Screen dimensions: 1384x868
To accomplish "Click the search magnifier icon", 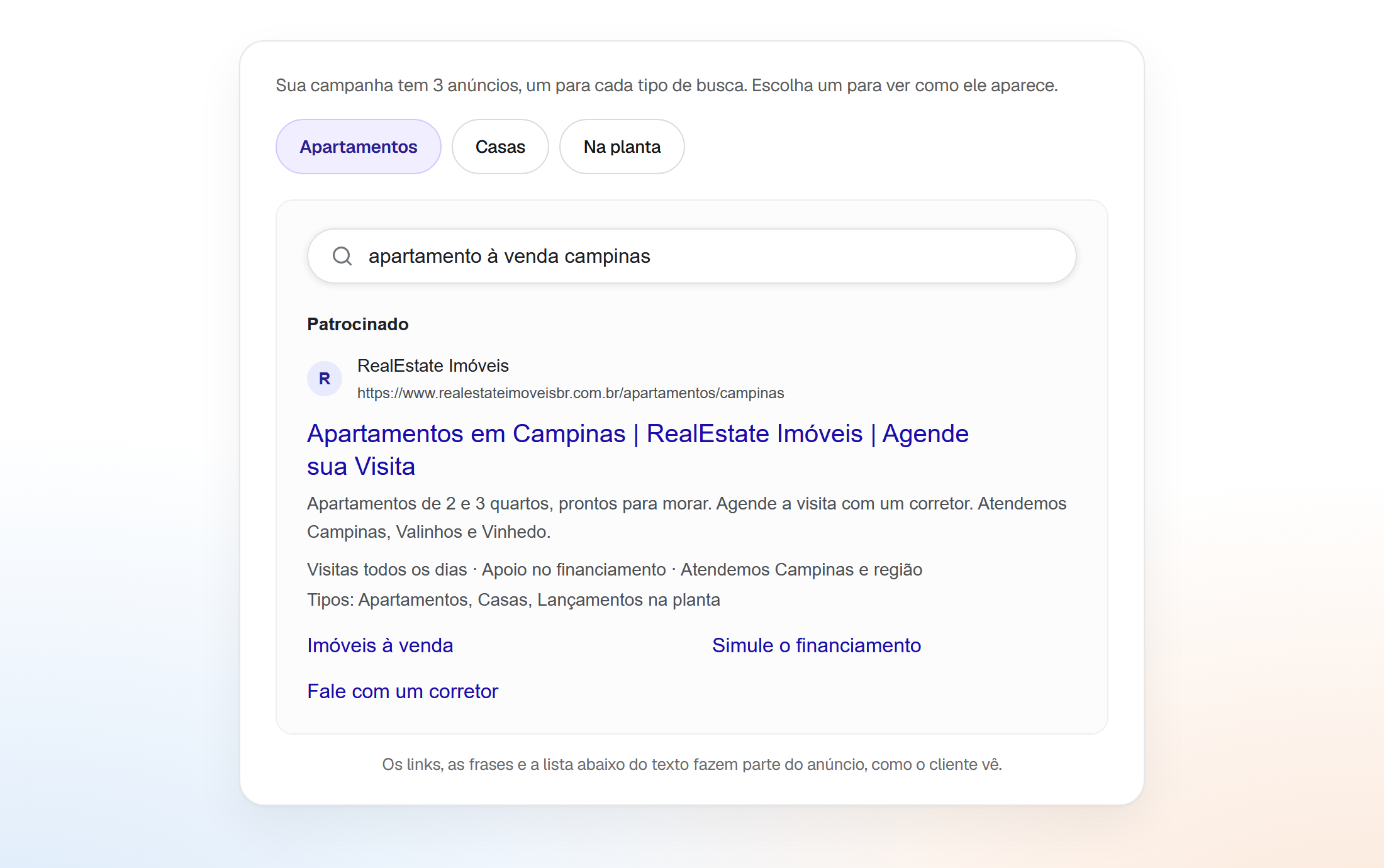I will (342, 256).
